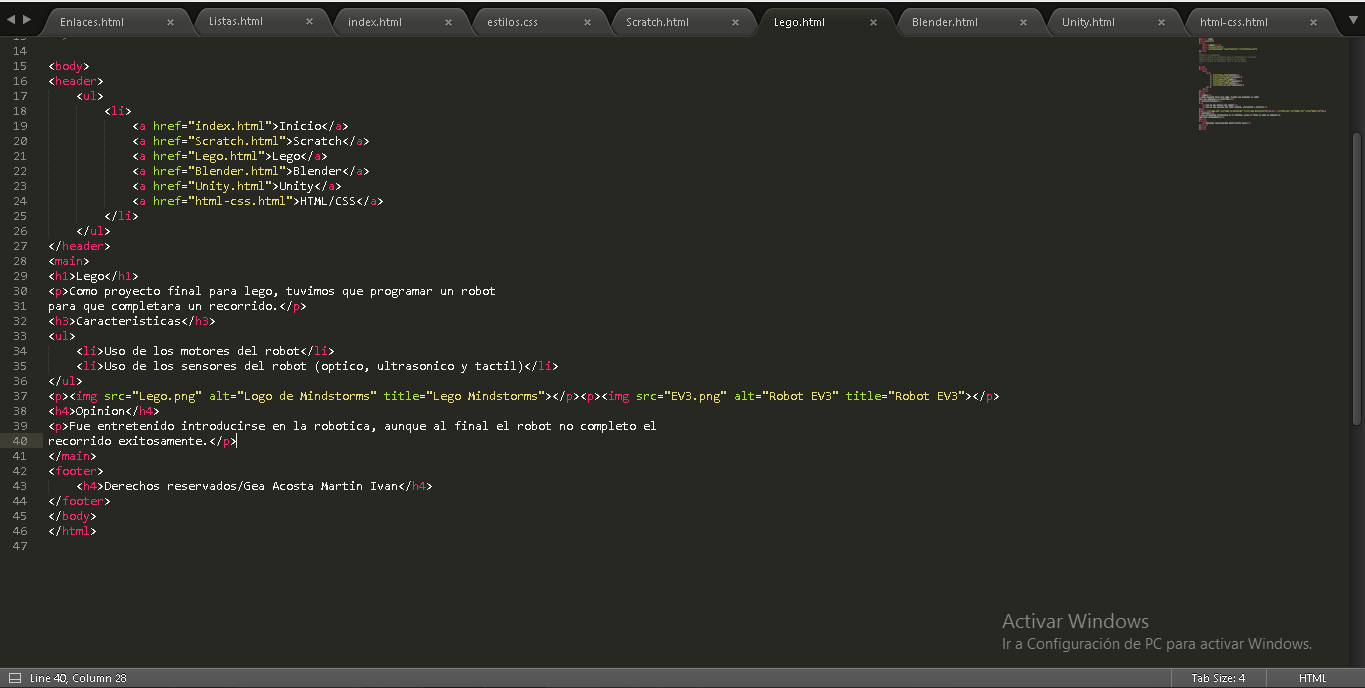Viewport: 1365px width, 688px height.
Task: Click line number 15 in gutter
Action: click(20, 66)
